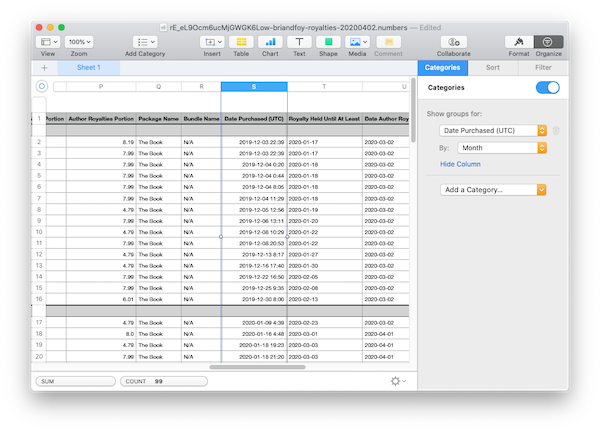Select column T header
Viewport: 600px width, 432px height.
[324, 87]
